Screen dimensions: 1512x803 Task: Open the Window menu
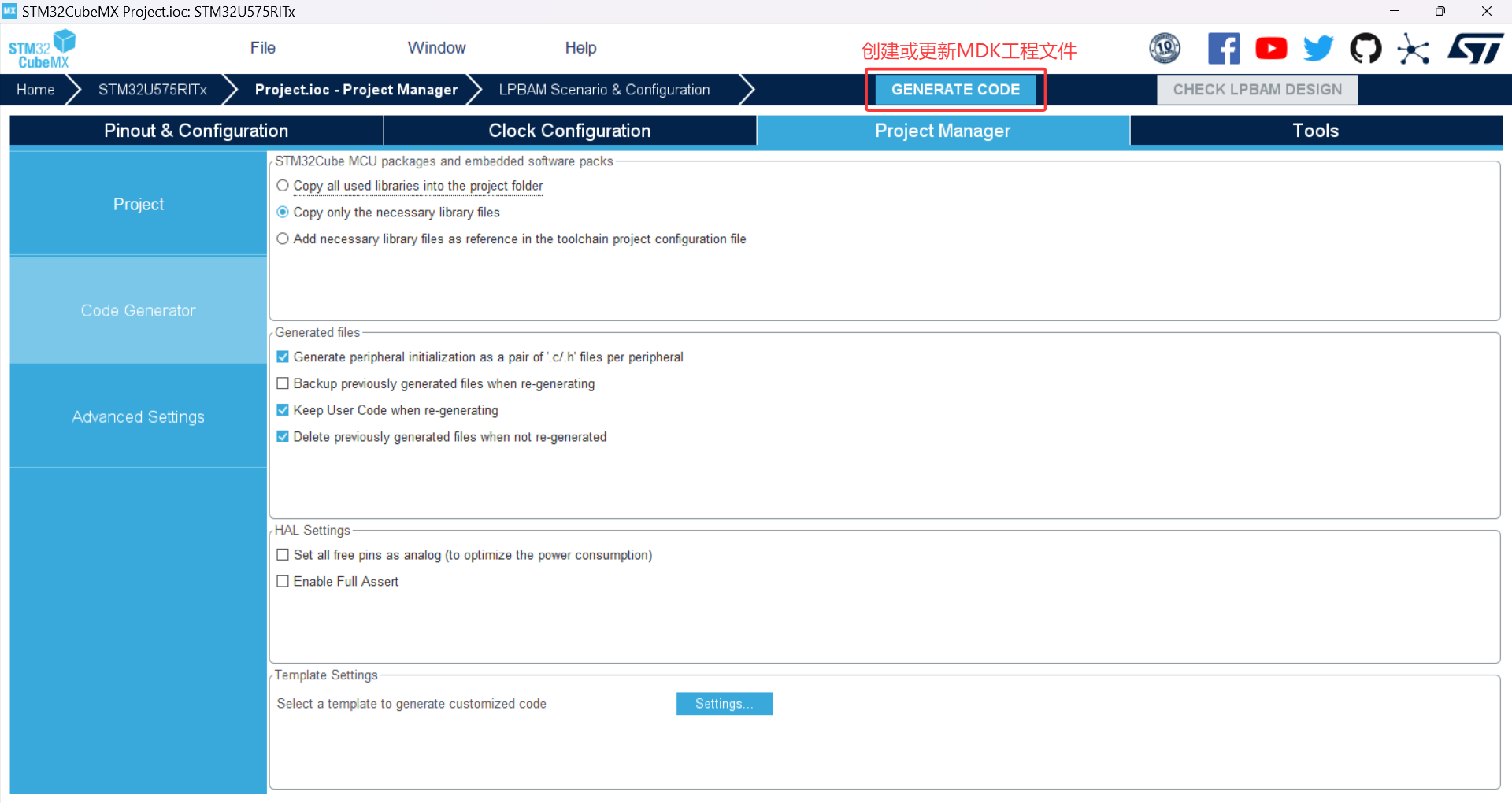tap(437, 48)
